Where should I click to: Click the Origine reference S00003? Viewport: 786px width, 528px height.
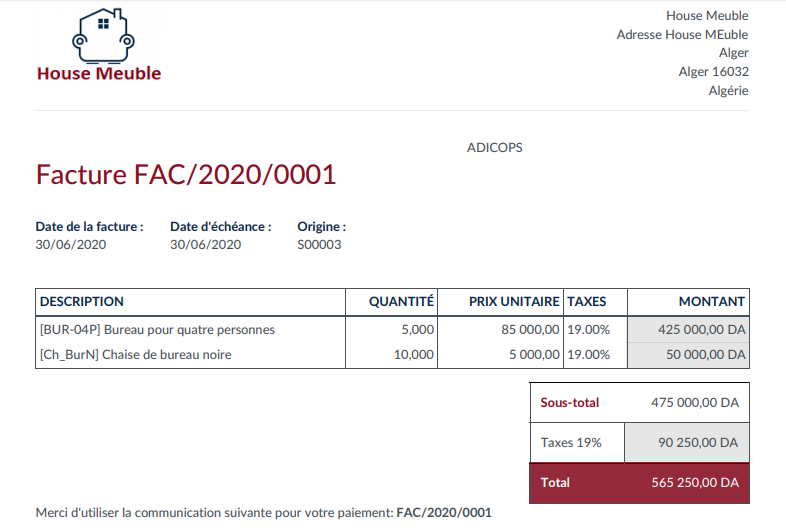click(319, 244)
